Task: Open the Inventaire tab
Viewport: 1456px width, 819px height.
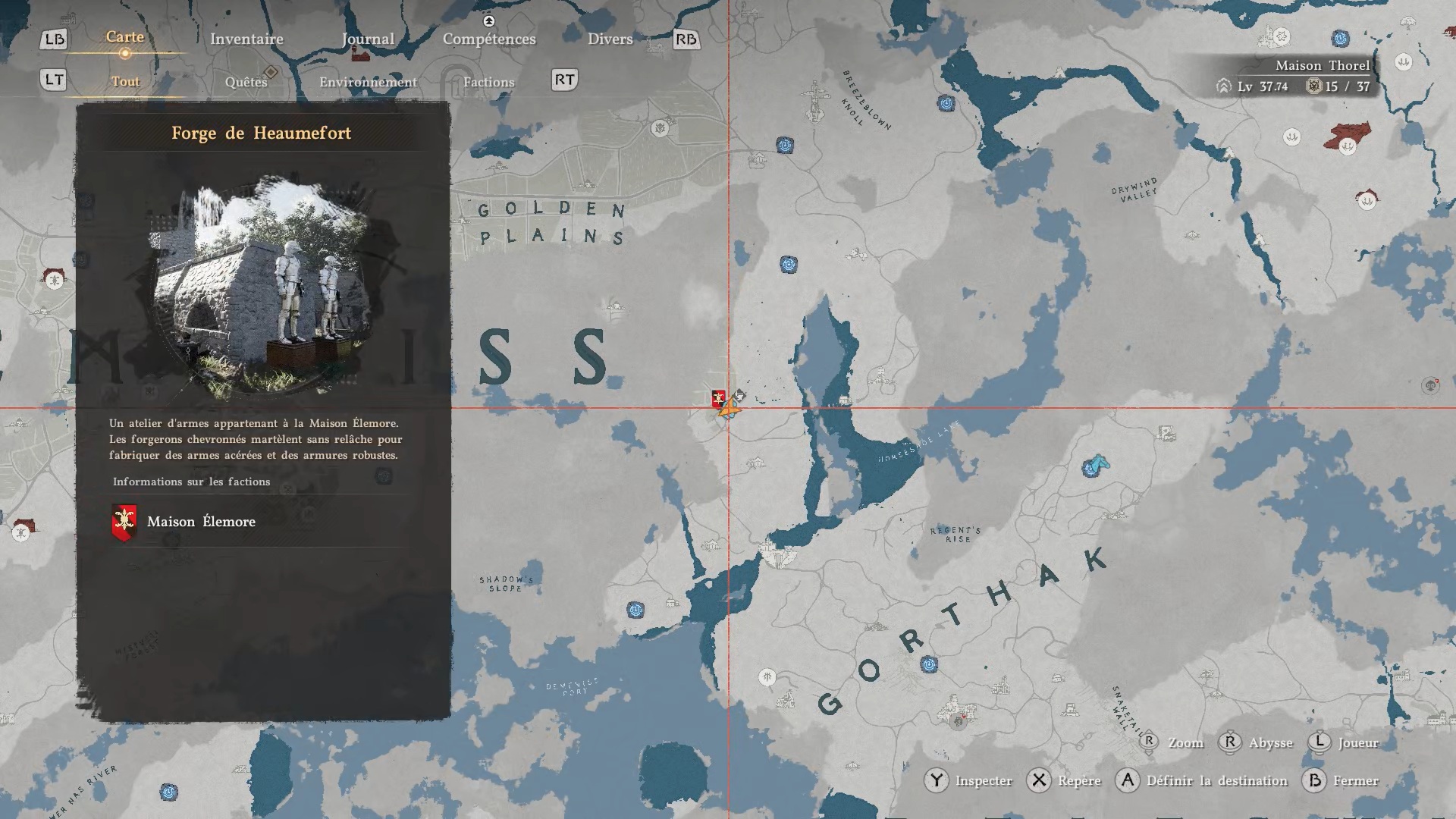Action: pos(246,39)
